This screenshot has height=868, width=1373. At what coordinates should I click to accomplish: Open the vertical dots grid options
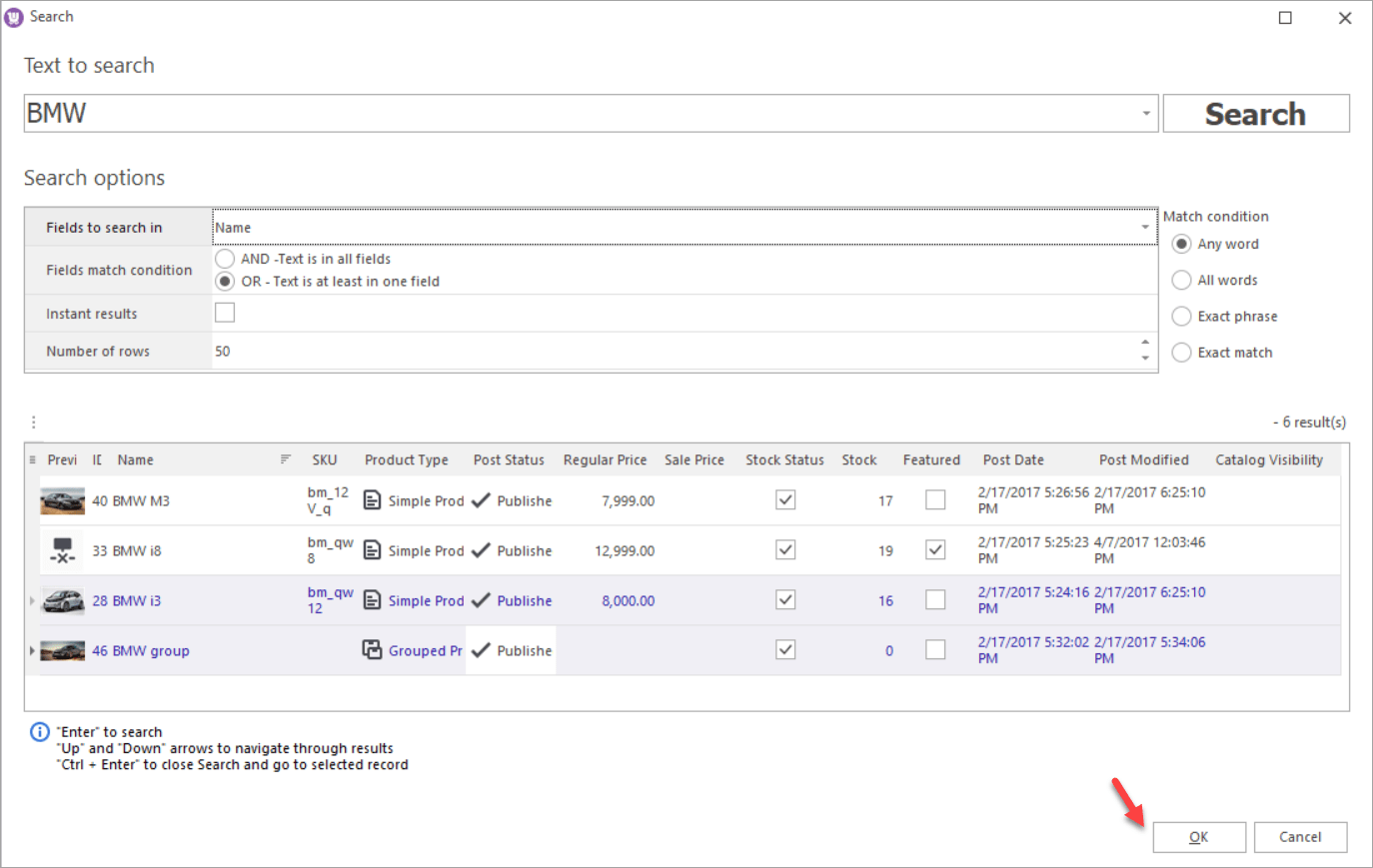coord(33,423)
